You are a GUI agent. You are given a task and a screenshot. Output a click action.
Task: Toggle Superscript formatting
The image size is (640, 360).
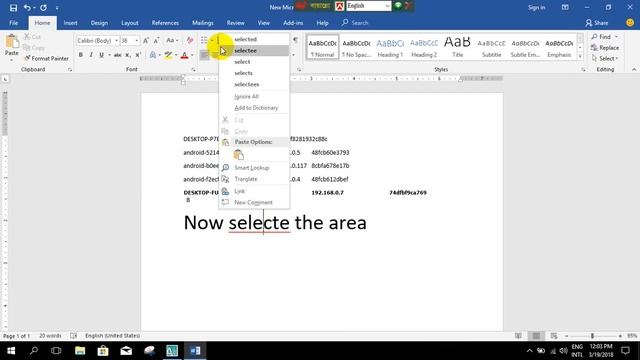[x=138, y=55]
